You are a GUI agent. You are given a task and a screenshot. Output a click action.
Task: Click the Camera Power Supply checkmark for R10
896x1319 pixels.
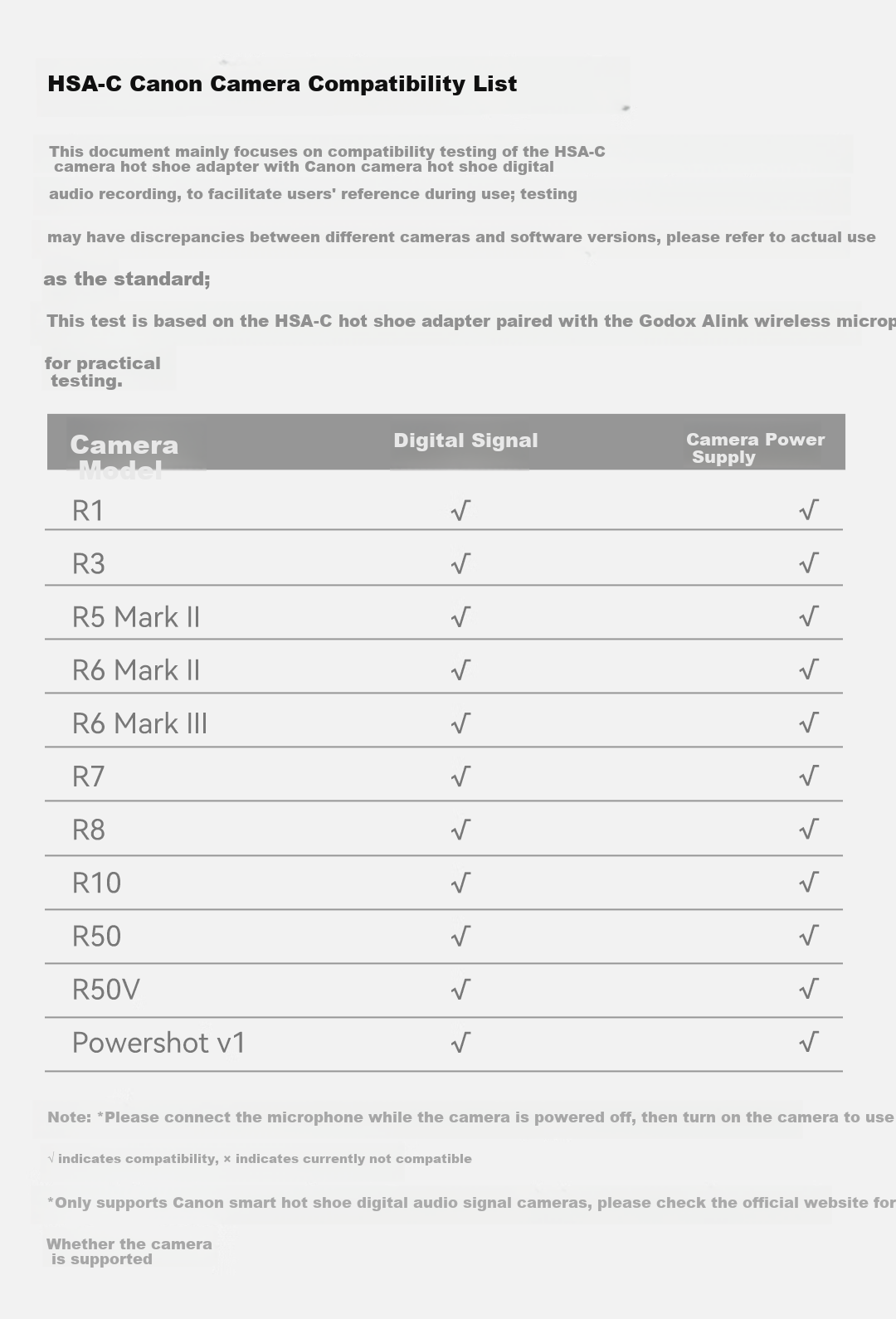coord(809,883)
